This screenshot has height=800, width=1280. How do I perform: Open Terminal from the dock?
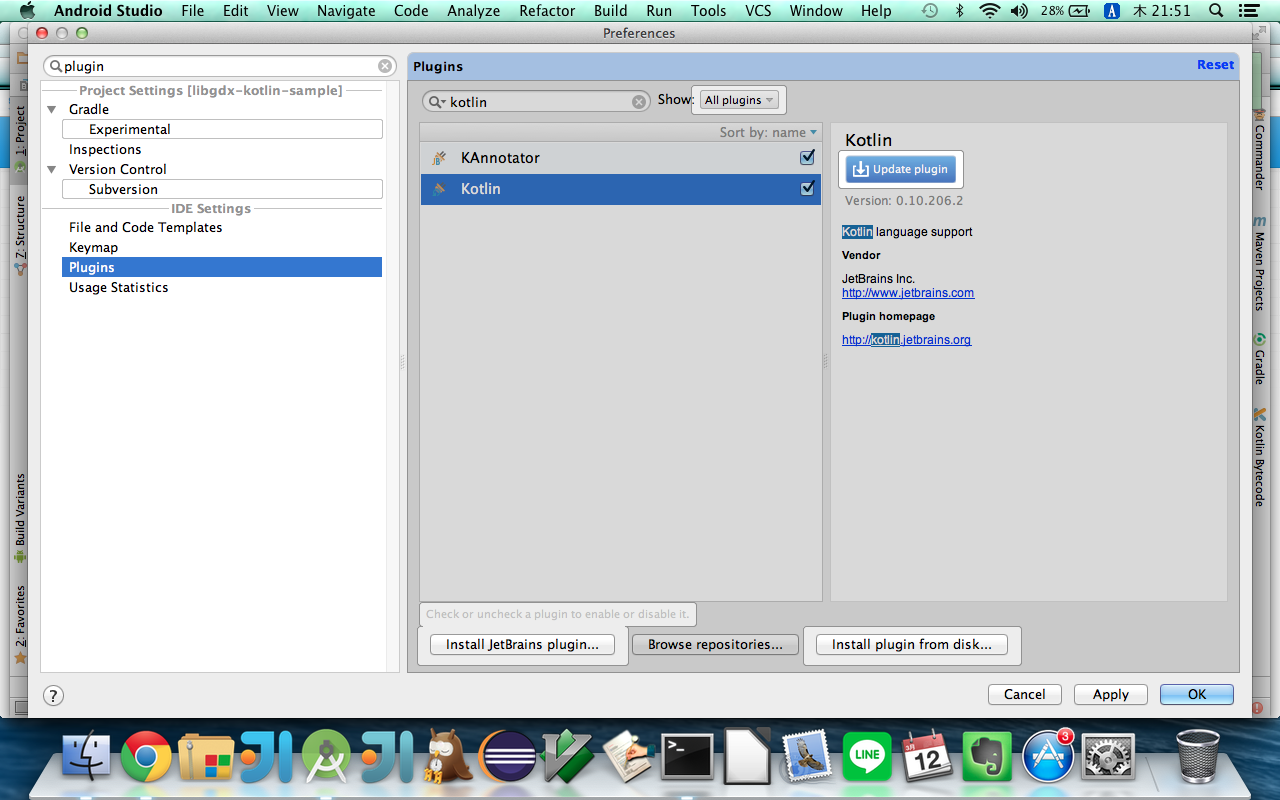pos(687,757)
